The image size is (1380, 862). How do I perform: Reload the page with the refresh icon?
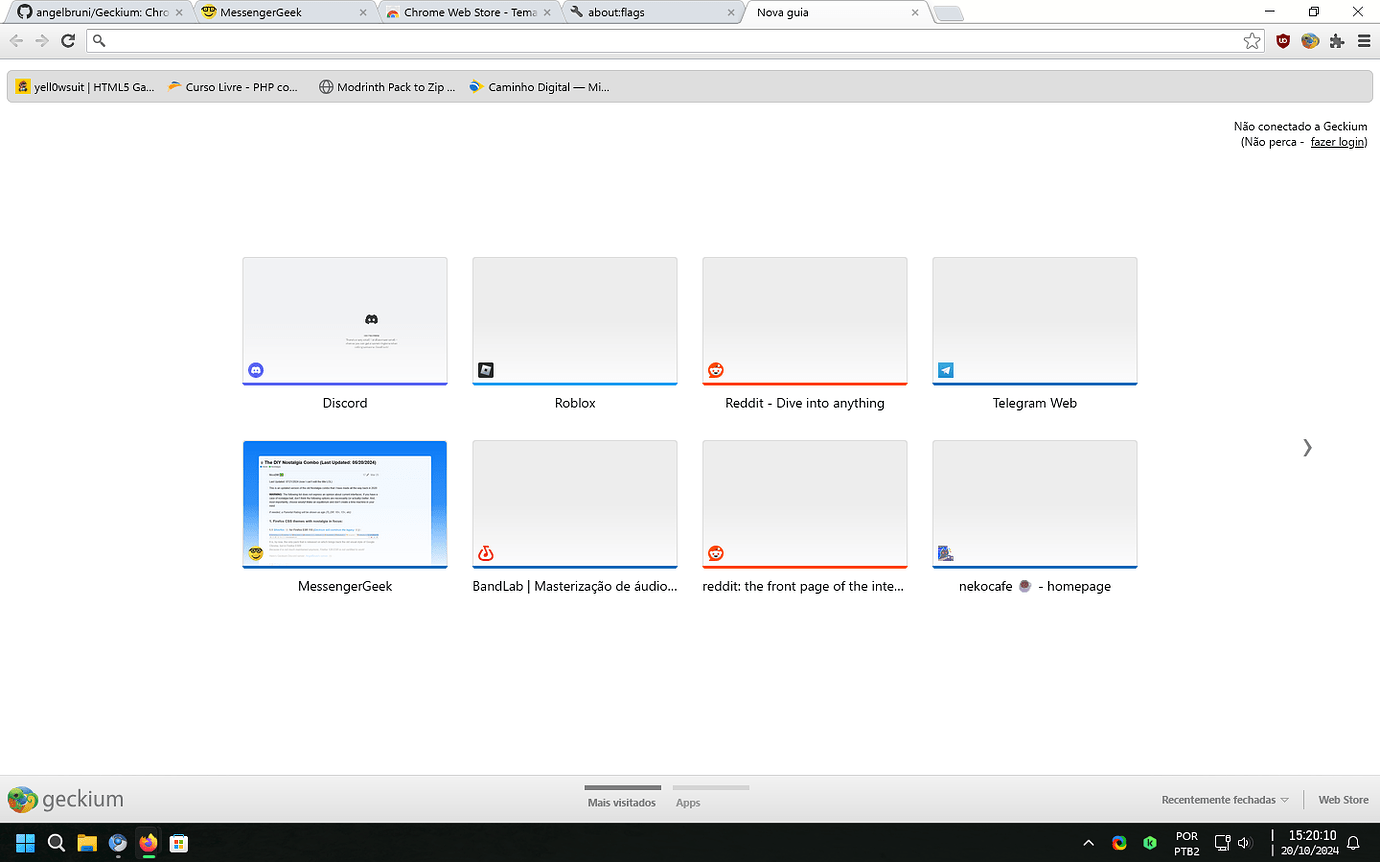point(68,41)
